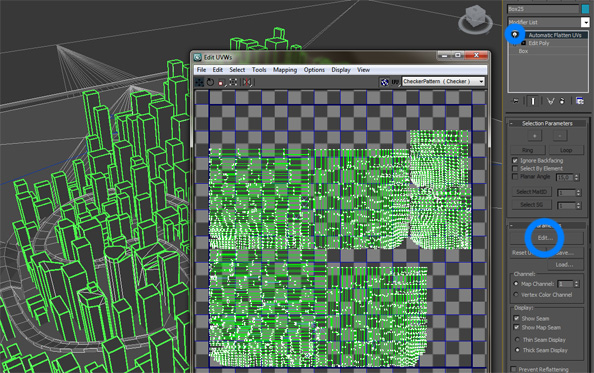Click the Select MatID button
Screen dimensions: 594x373
tap(531, 192)
